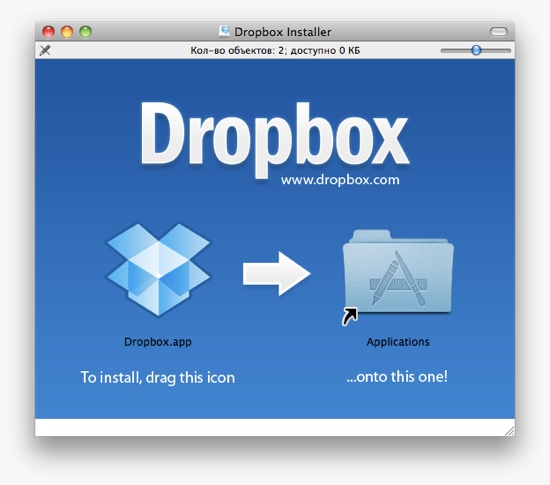Click the left end of icon size slider
This screenshot has height=485, width=550.
pyautogui.click(x=443, y=50)
